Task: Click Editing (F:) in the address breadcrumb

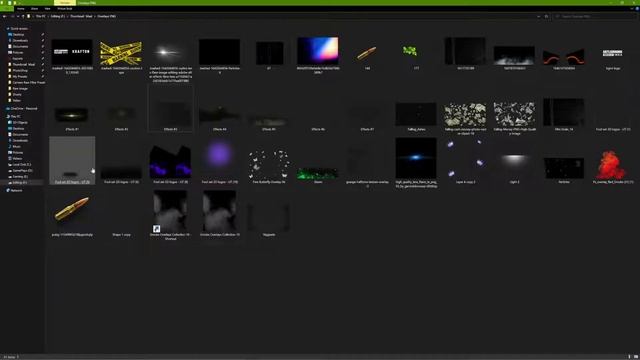Action: tap(58, 16)
